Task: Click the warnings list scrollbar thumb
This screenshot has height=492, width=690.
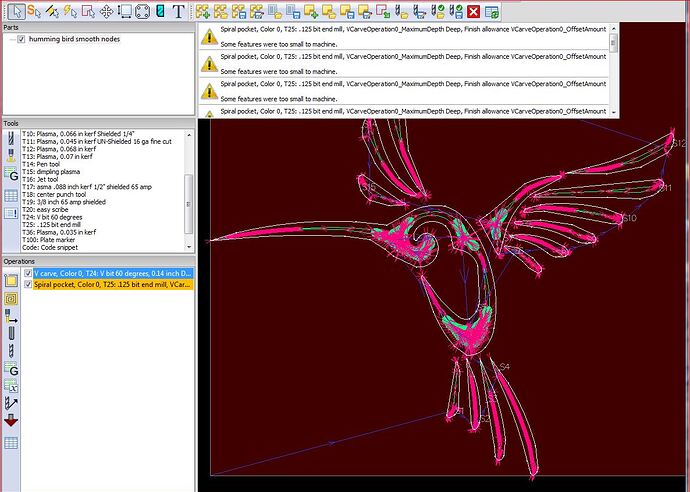Action: (613, 43)
